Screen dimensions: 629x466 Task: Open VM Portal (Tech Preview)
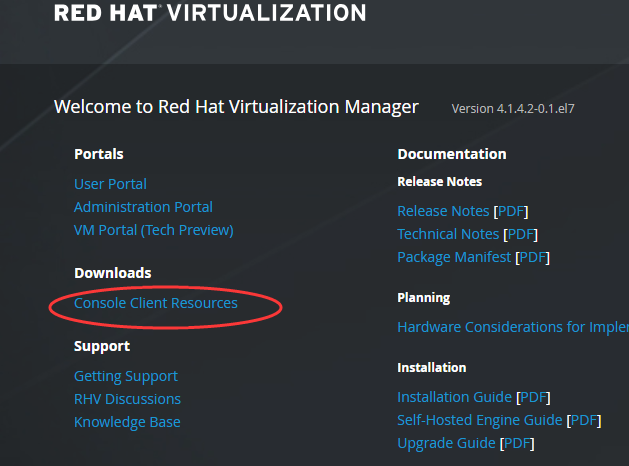pos(154,230)
